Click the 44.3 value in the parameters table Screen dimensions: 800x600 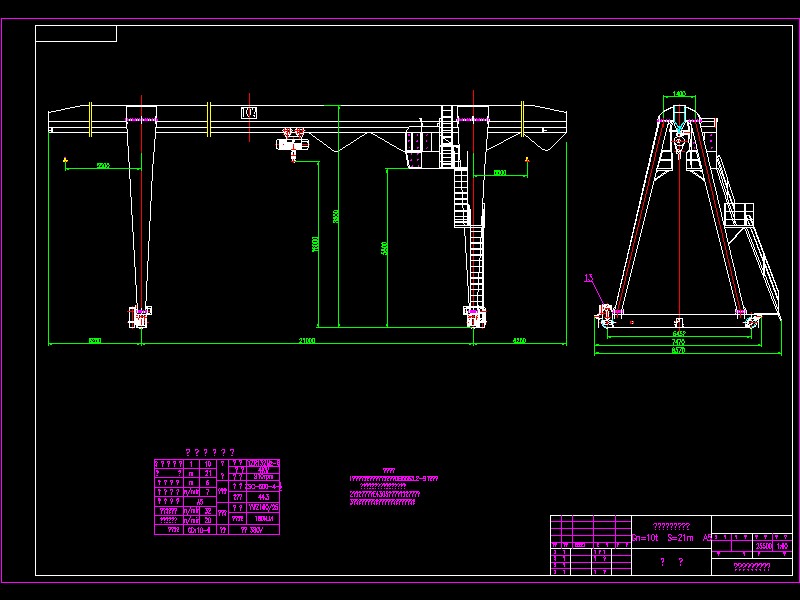[263, 496]
